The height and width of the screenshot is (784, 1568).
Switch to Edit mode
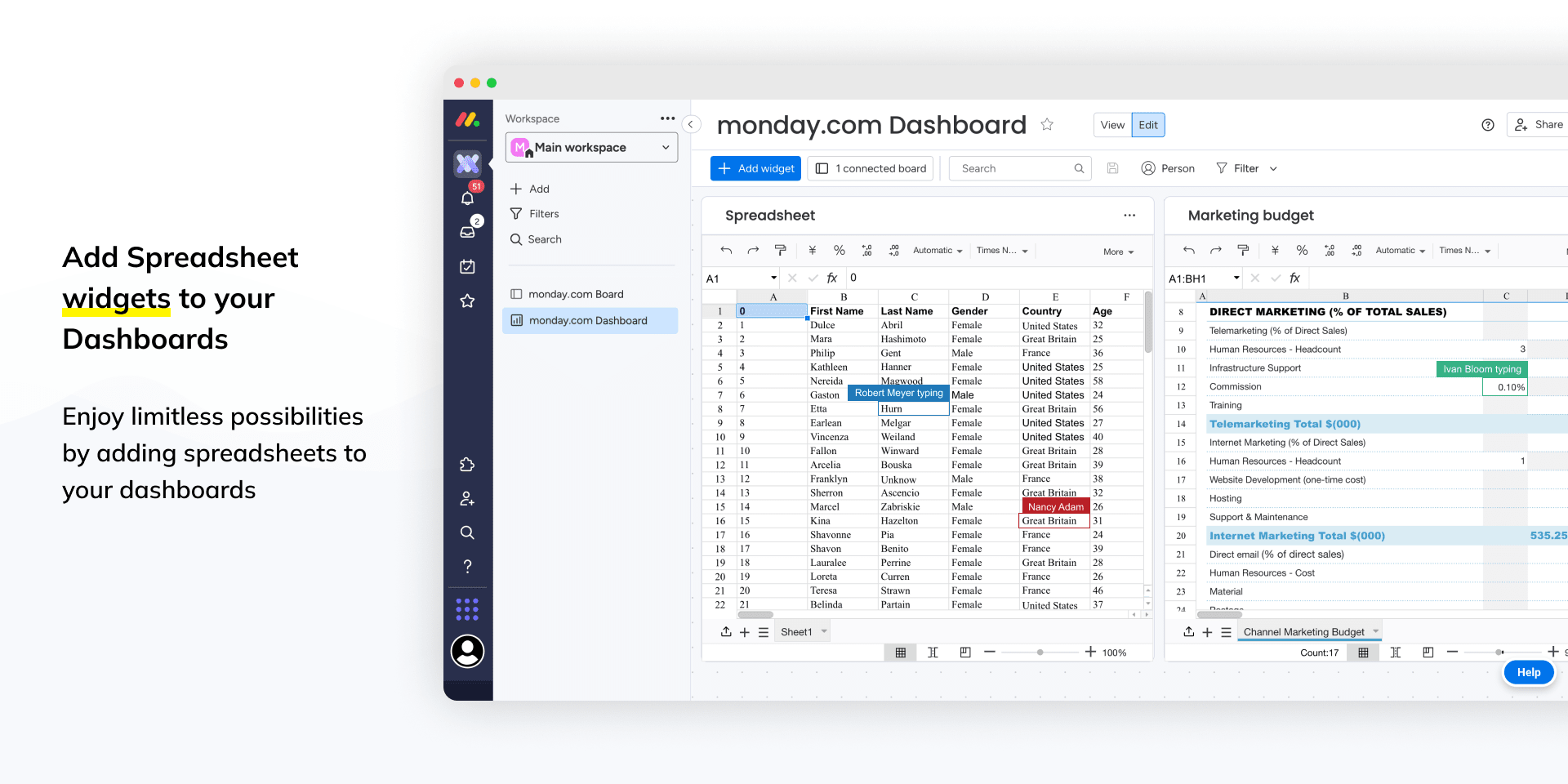click(x=1148, y=125)
